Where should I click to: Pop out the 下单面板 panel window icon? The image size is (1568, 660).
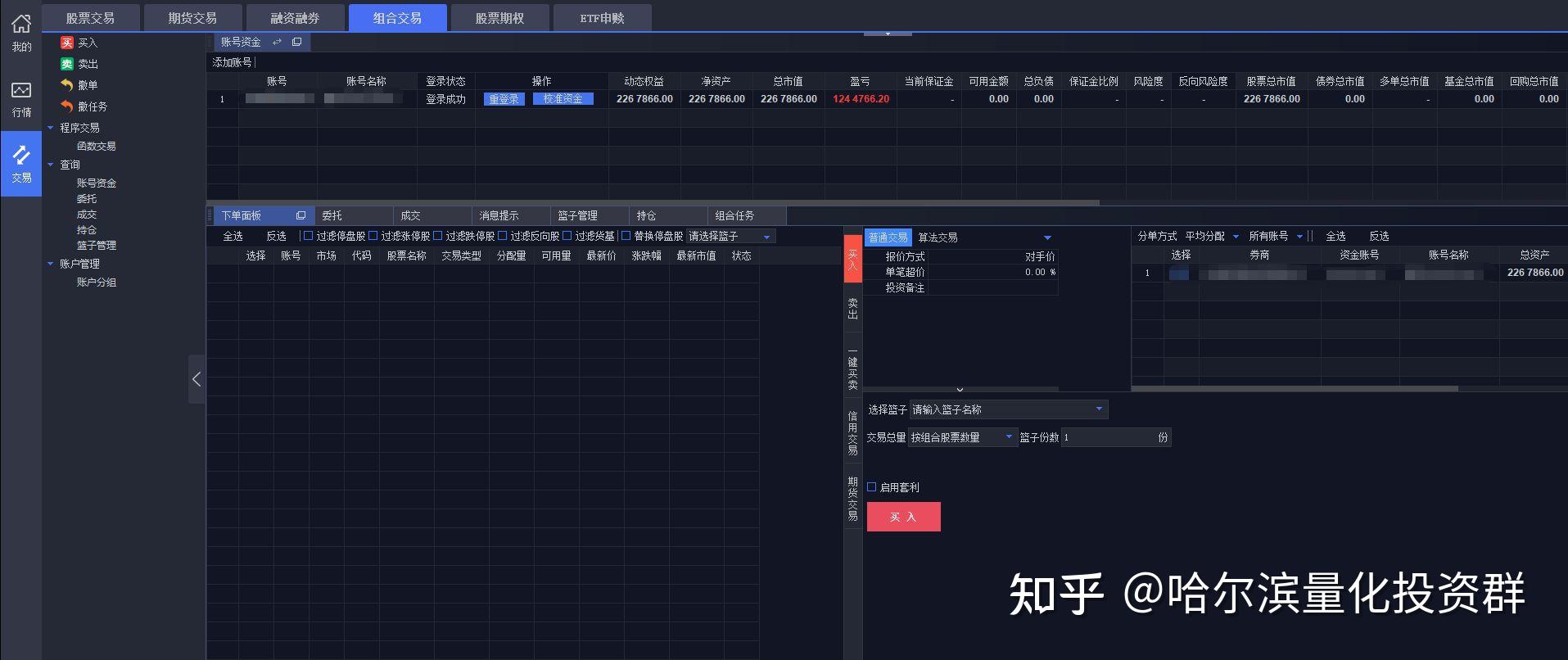click(300, 215)
